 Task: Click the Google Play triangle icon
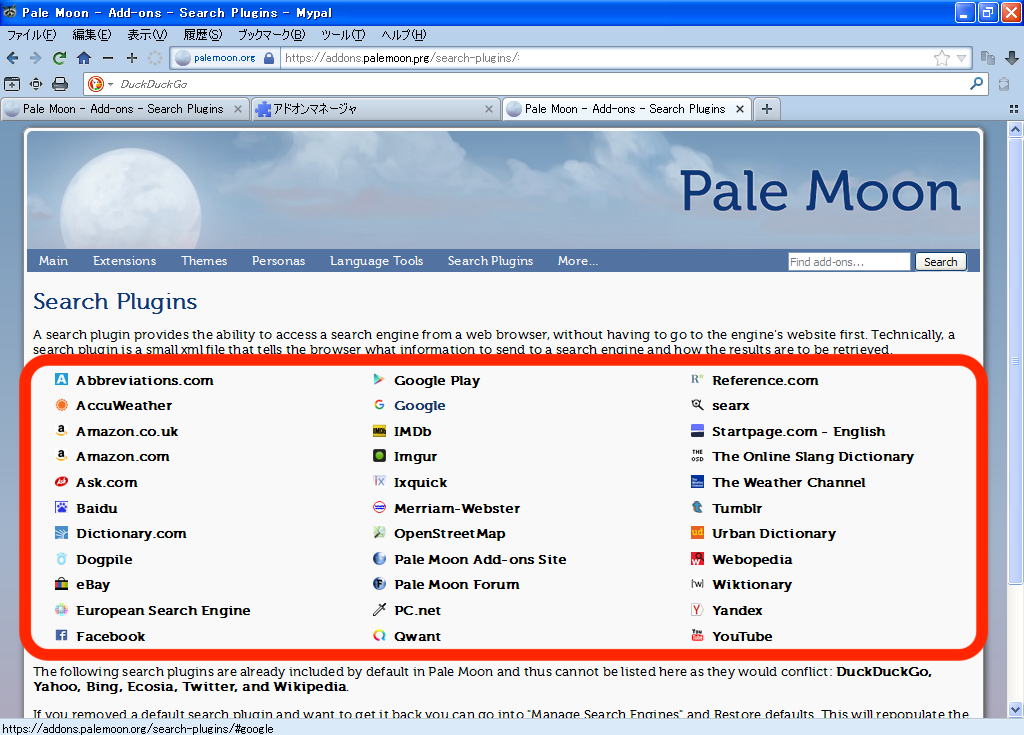click(x=379, y=380)
